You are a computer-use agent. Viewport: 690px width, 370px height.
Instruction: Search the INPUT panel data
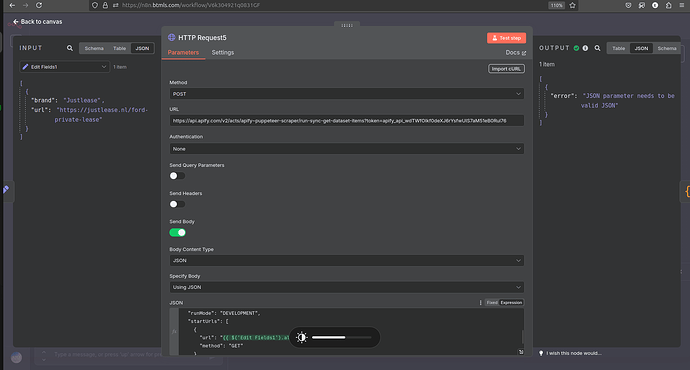pos(70,48)
